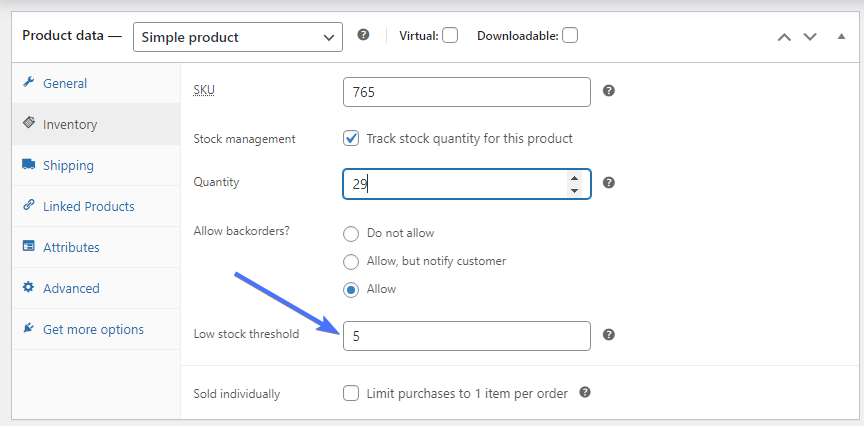This screenshot has width=864, height=426.
Task: Collapse the Product data panel triangle
Action: pos(841,36)
